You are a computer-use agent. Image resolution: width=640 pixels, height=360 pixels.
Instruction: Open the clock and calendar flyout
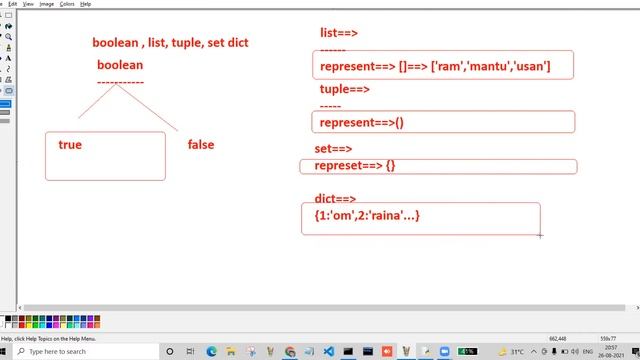[611, 351]
